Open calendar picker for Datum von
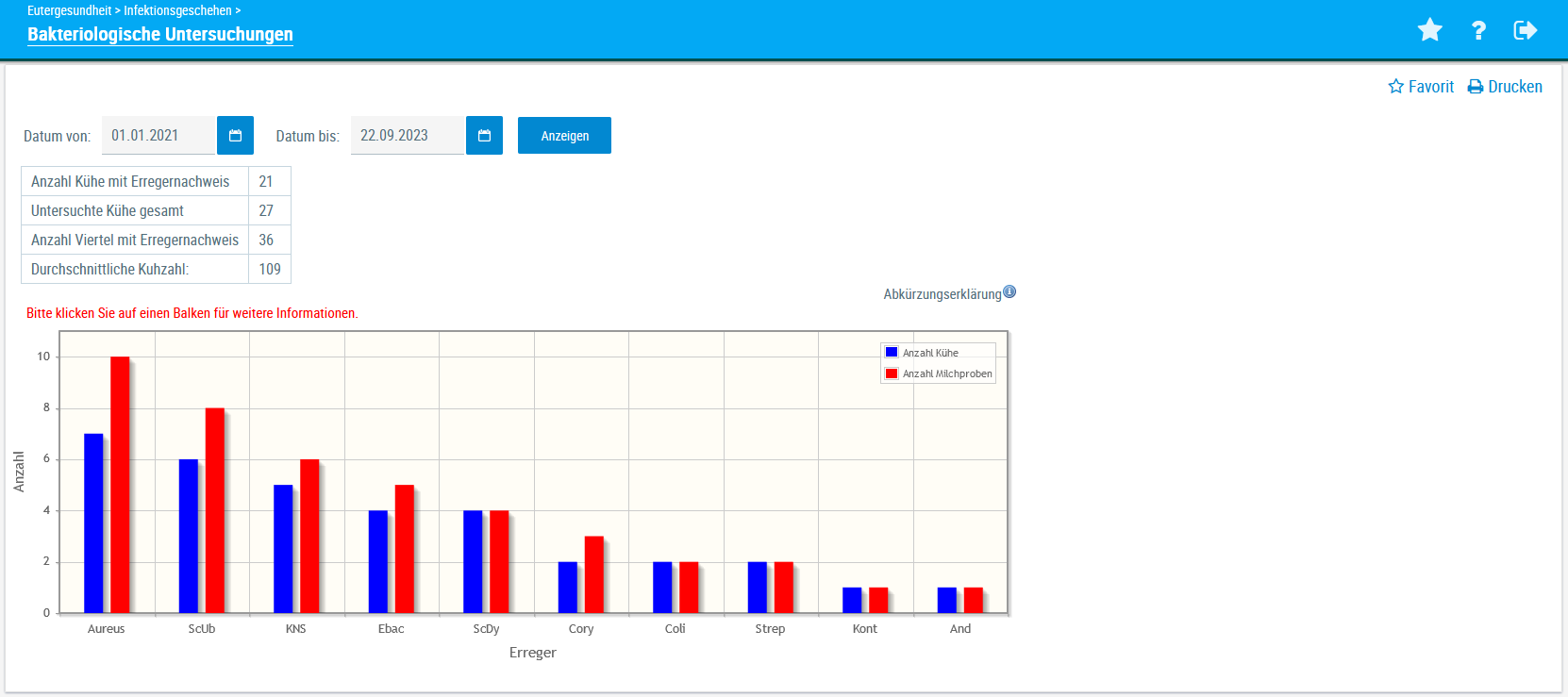This screenshot has height=697, width=1568. (x=235, y=136)
